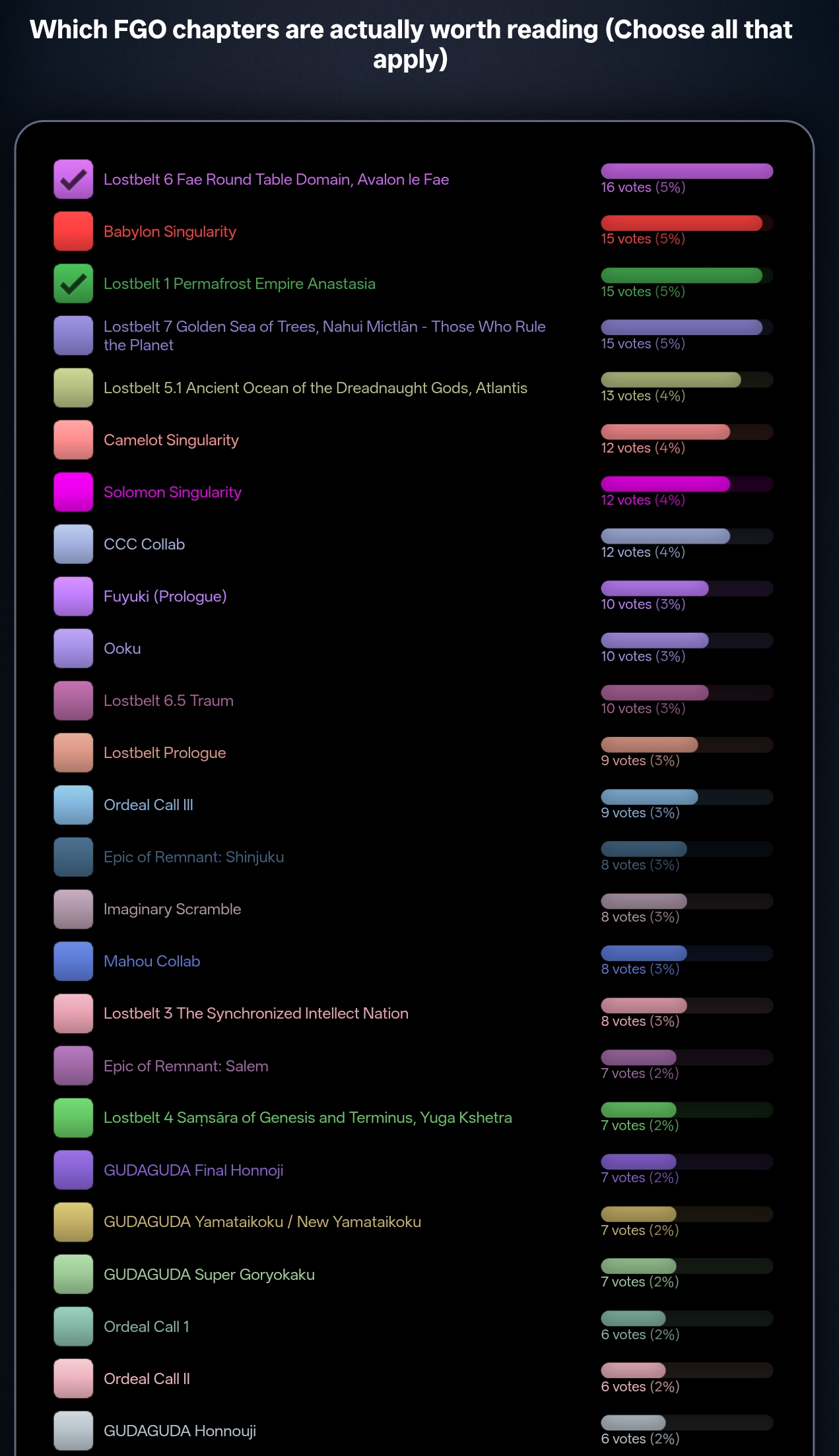Click '6 votes (2%)' for Ordeal Call II
Viewport: 839px width, 1456px height.
coord(640,1387)
